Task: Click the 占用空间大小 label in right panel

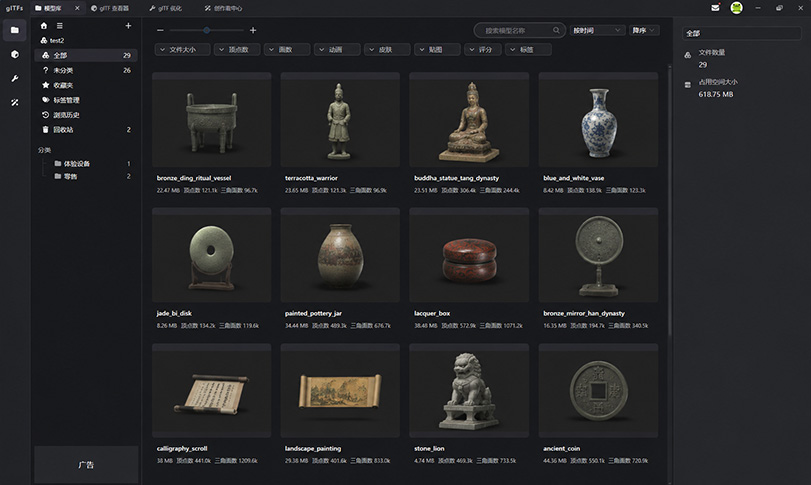Action: pyautogui.click(x=718, y=82)
